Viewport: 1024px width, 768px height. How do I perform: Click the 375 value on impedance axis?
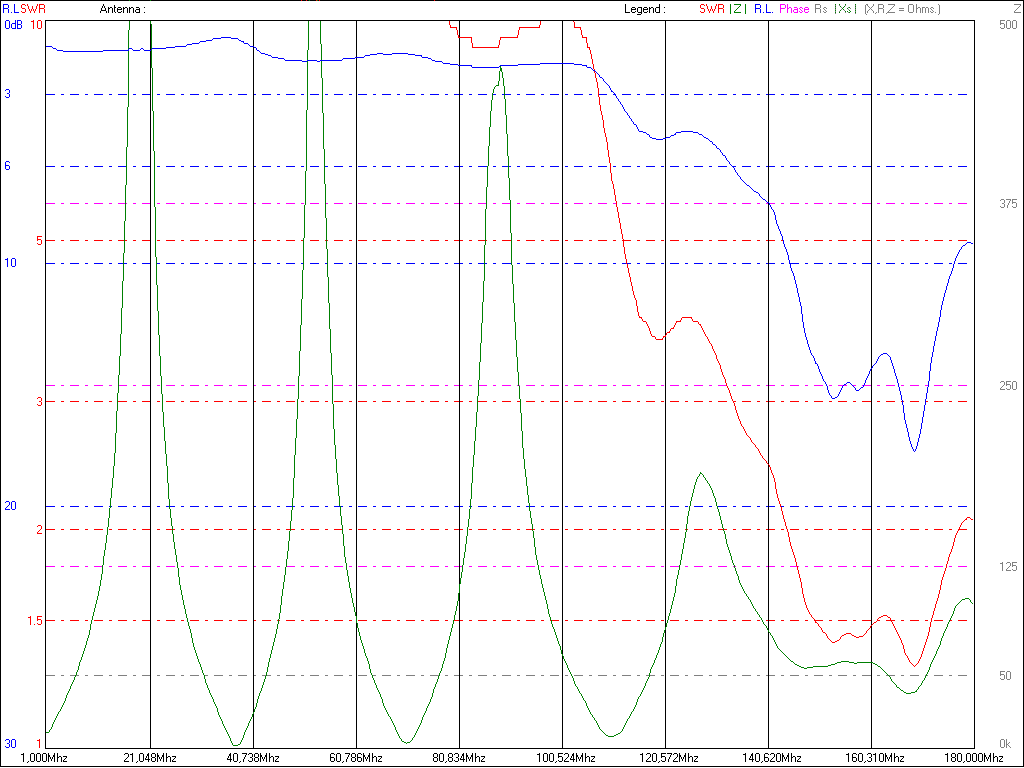(x=1008, y=204)
